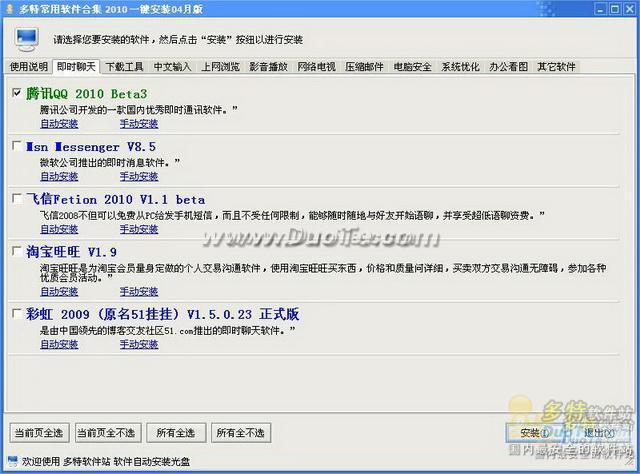Viewport: 640px width, 474px height.
Task: Go to the 上网浏览 tab
Action: click(x=220, y=67)
